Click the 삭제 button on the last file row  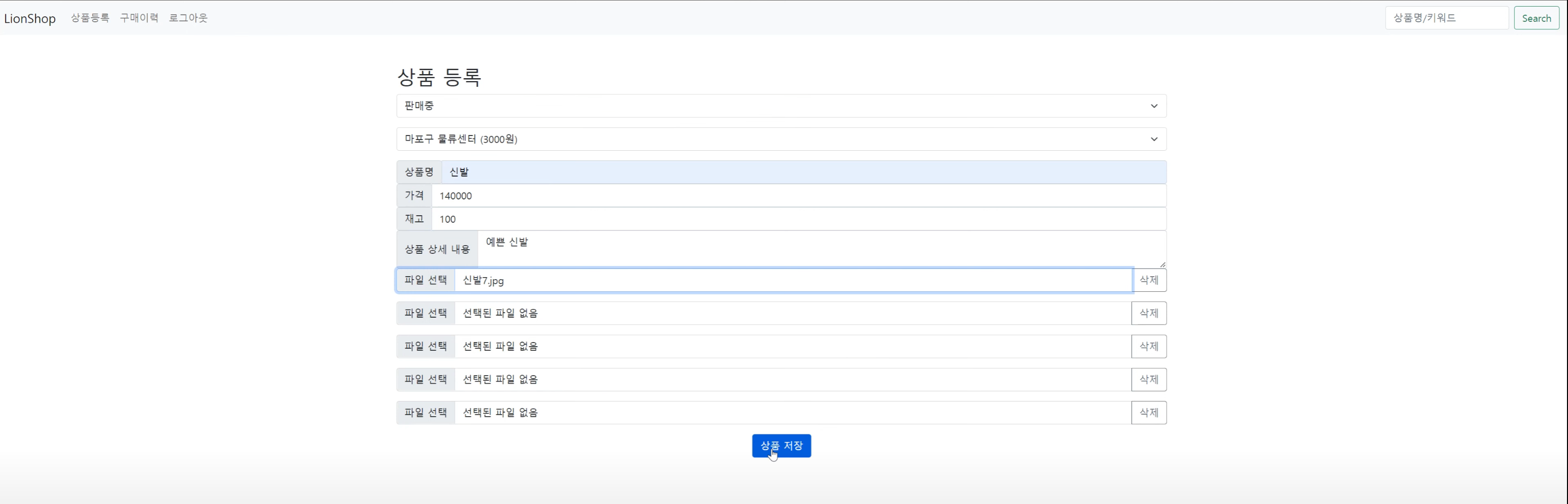pos(1148,412)
